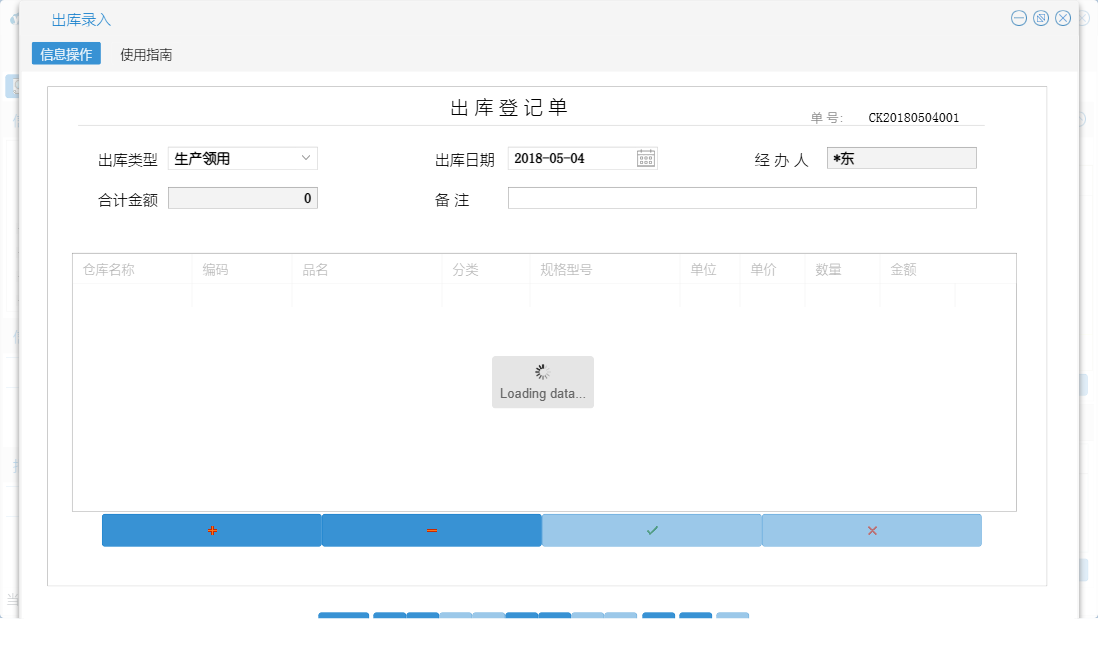This screenshot has width=1098, height=655.
Task: Click the green checkmark confirm icon
Action: point(651,530)
